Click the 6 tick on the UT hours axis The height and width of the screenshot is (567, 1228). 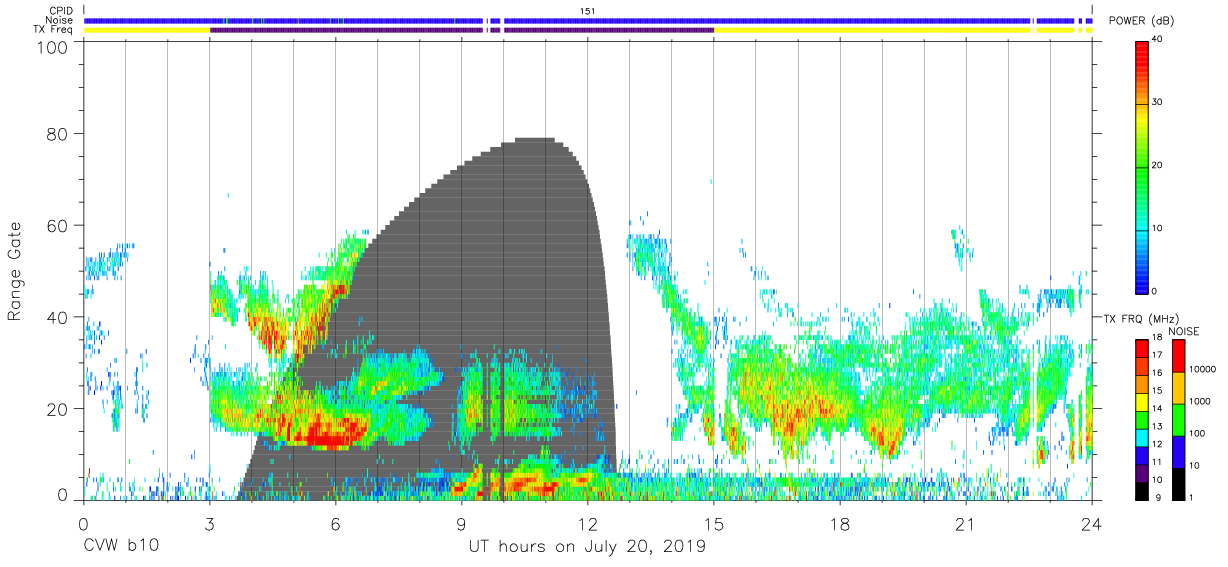point(335,523)
